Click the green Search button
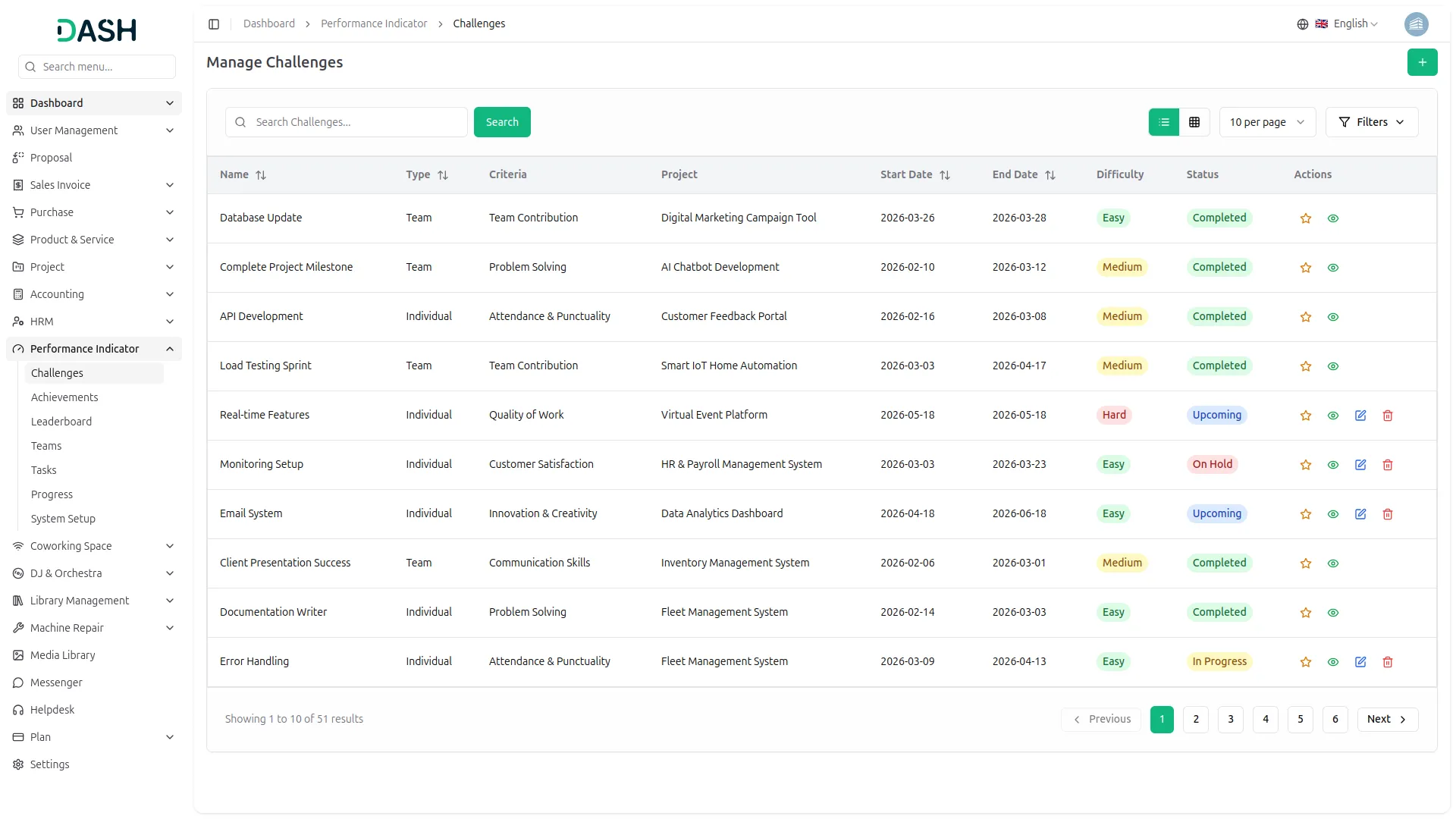 point(501,122)
